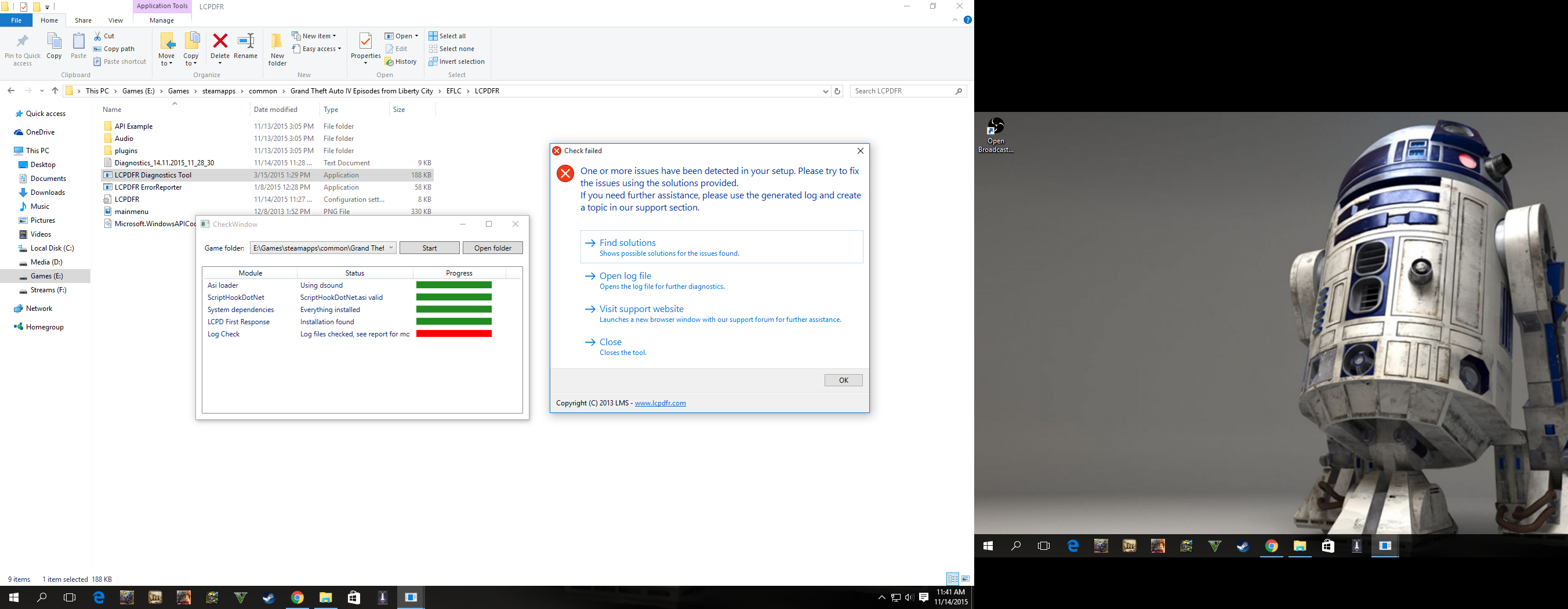Open the Open Broadcast desktop shortcut
Image resolution: width=1568 pixels, height=609 pixels.
coord(996,135)
